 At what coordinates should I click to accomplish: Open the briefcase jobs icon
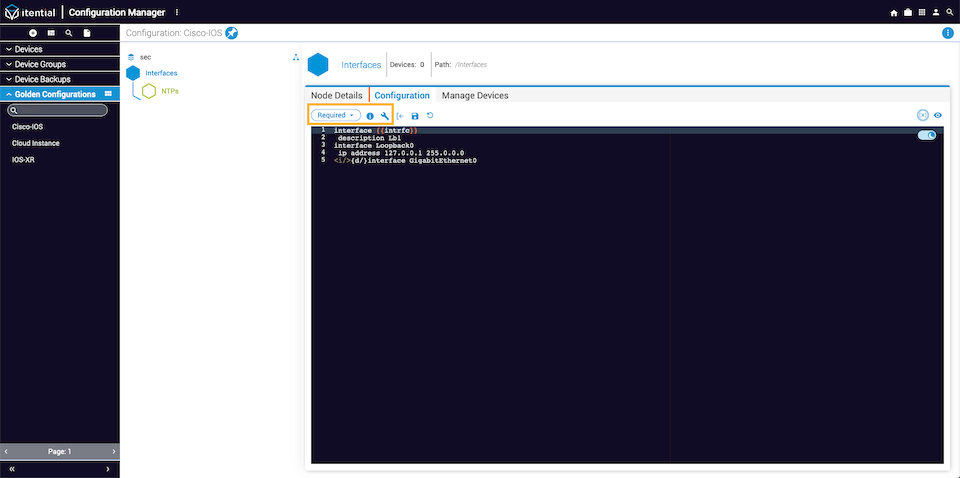tap(908, 12)
